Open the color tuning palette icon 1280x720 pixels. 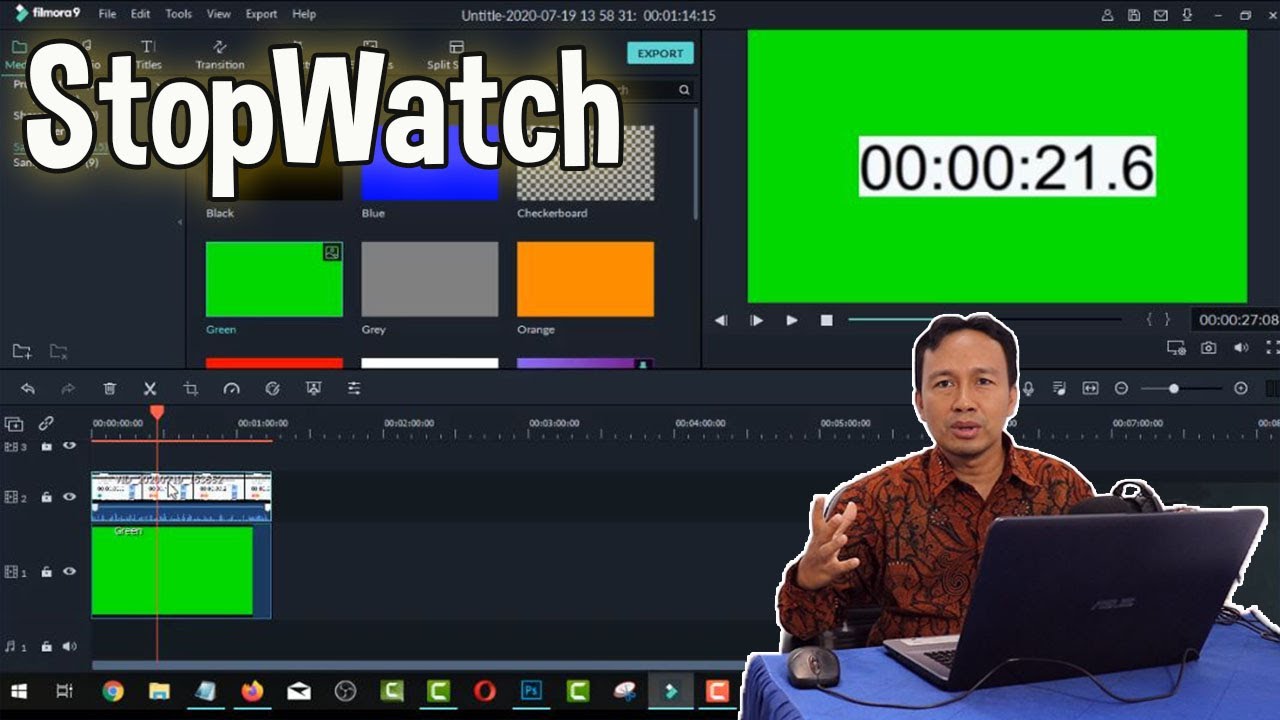pyautogui.click(x=272, y=389)
